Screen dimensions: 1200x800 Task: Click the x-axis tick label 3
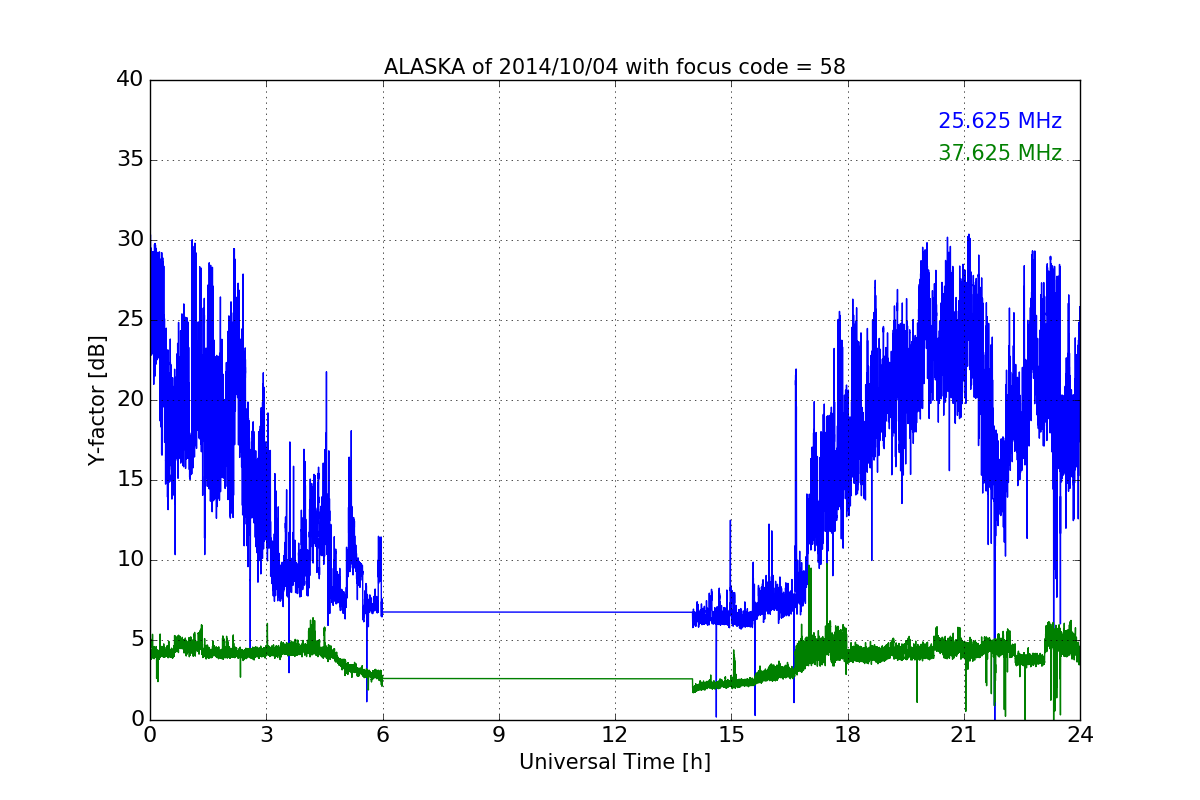tap(266, 735)
